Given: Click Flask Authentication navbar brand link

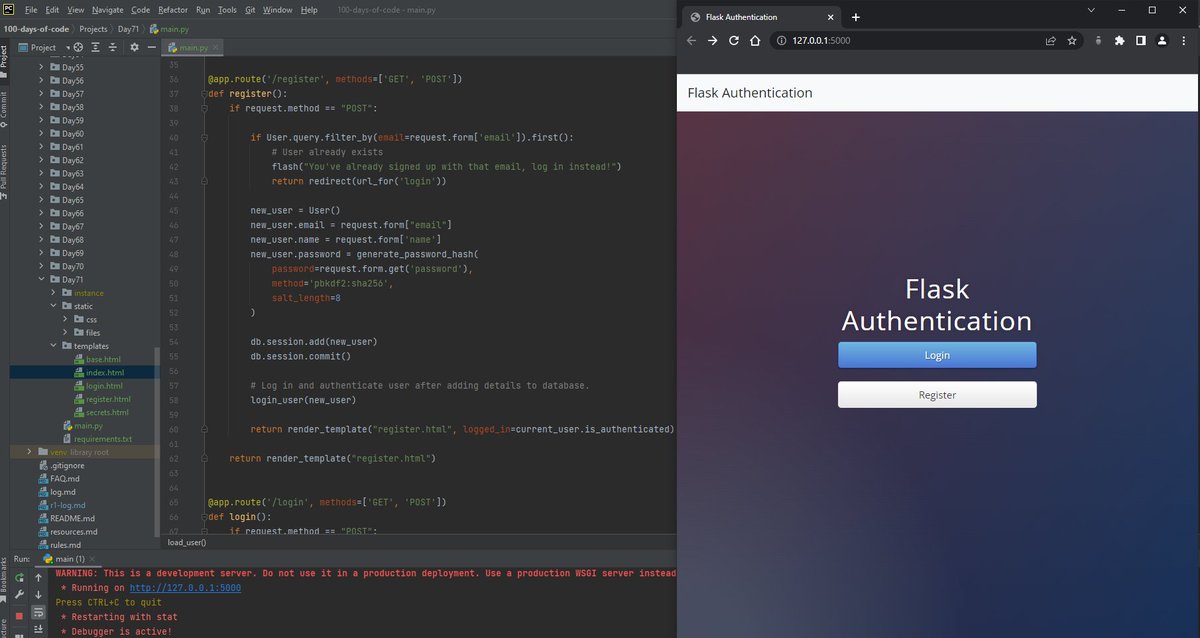Looking at the screenshot, I should 750,93.
